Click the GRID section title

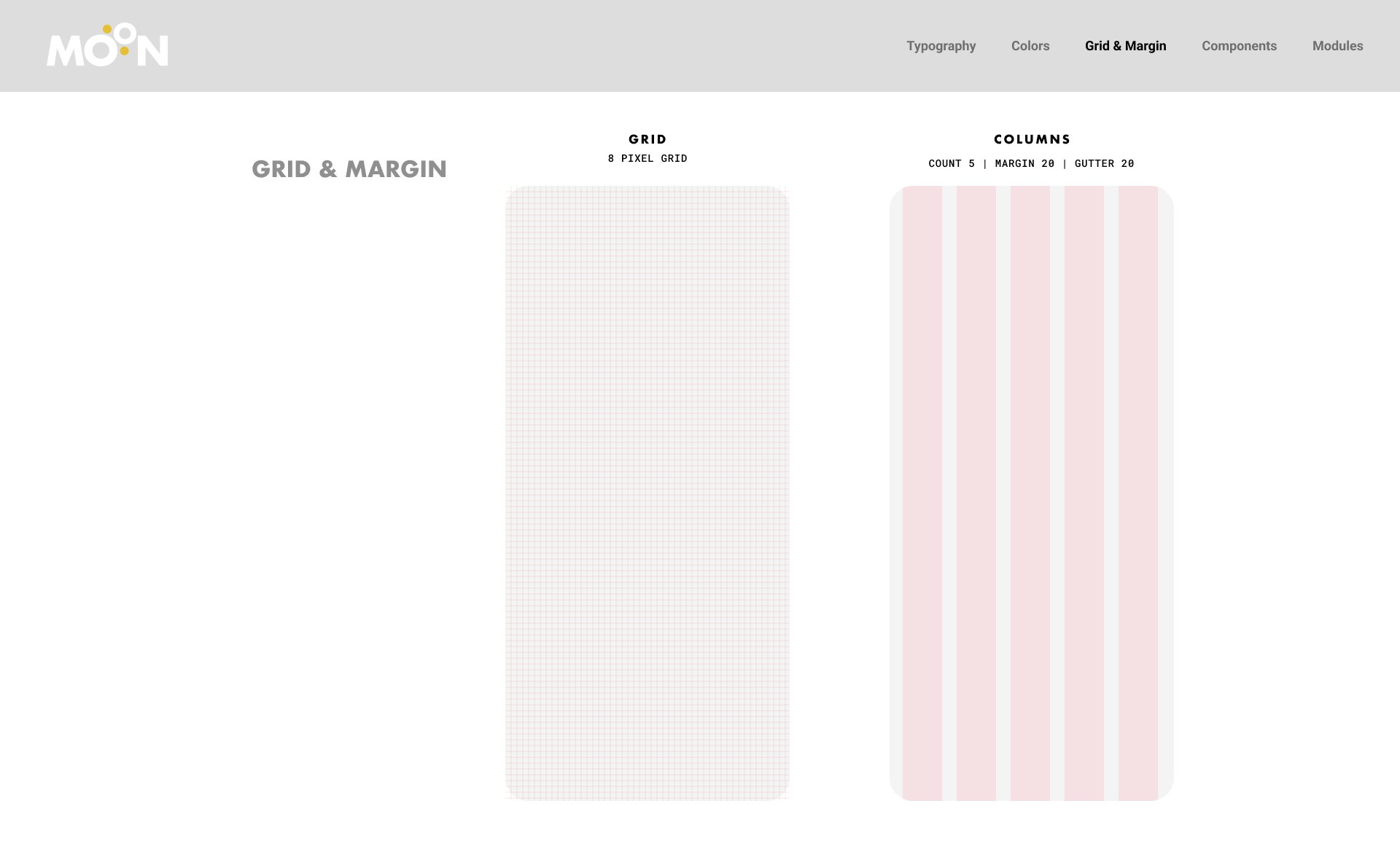click(x=647, y=139)
